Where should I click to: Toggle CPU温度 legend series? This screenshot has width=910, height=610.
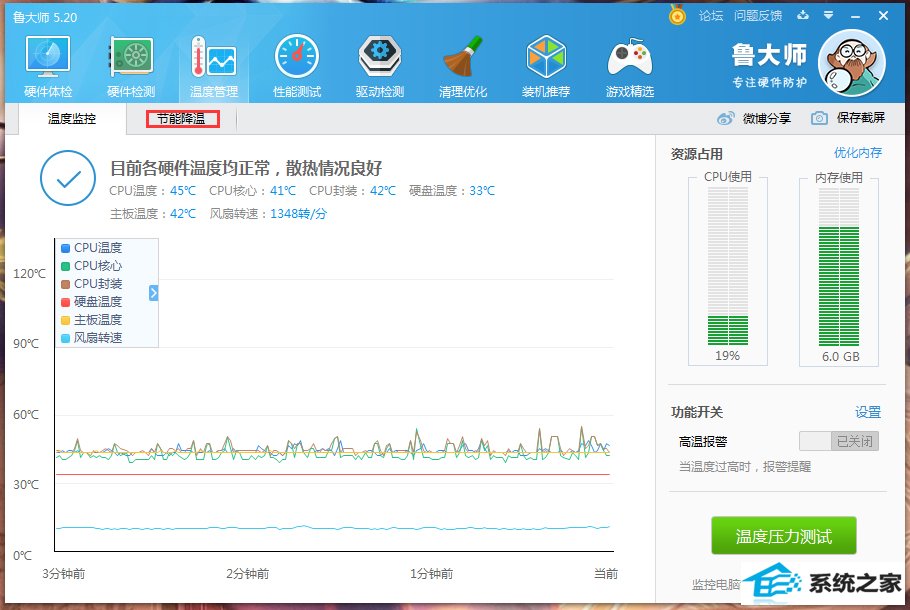(x=91, y=248)
